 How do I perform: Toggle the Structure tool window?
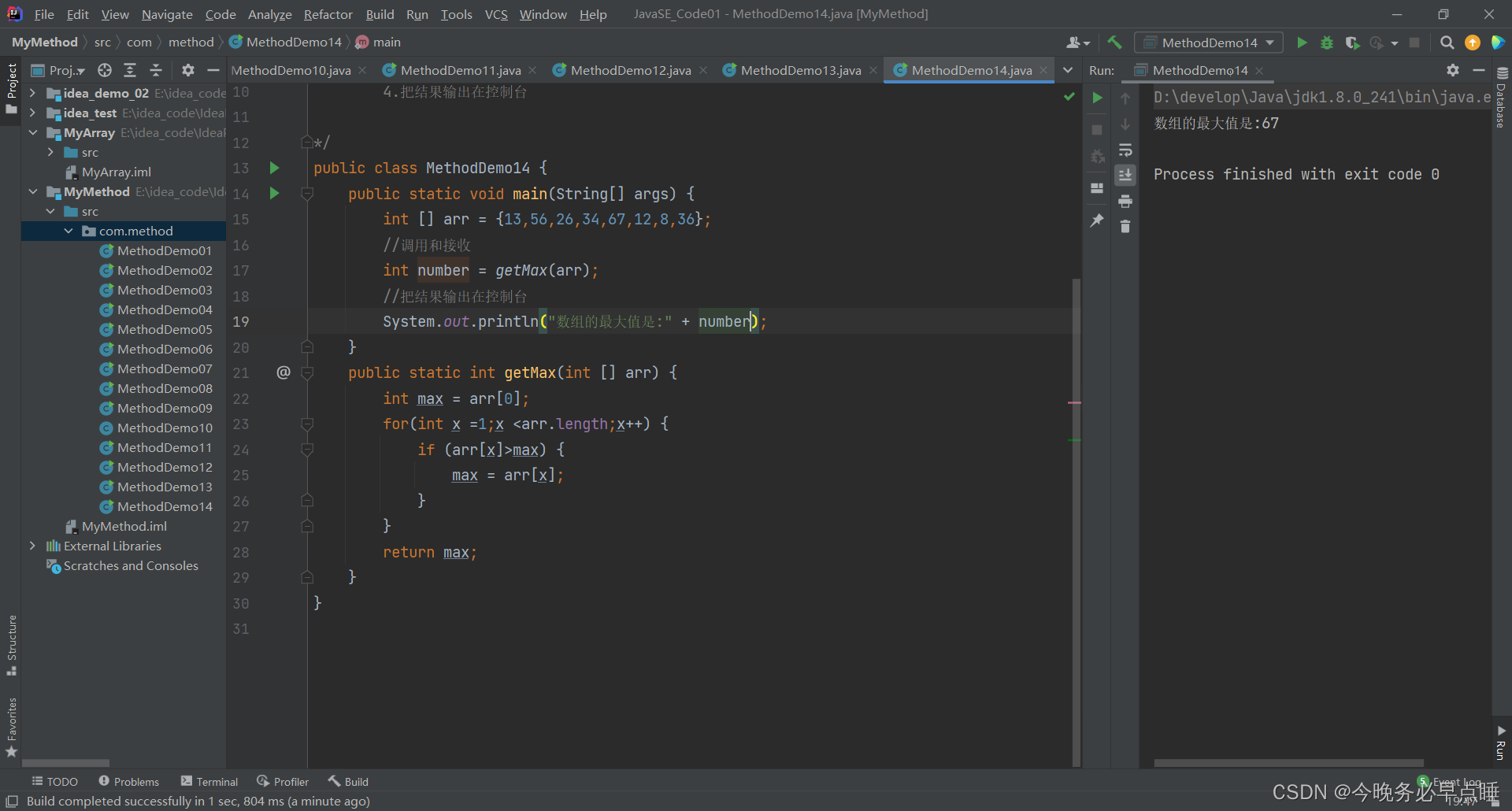12,644
